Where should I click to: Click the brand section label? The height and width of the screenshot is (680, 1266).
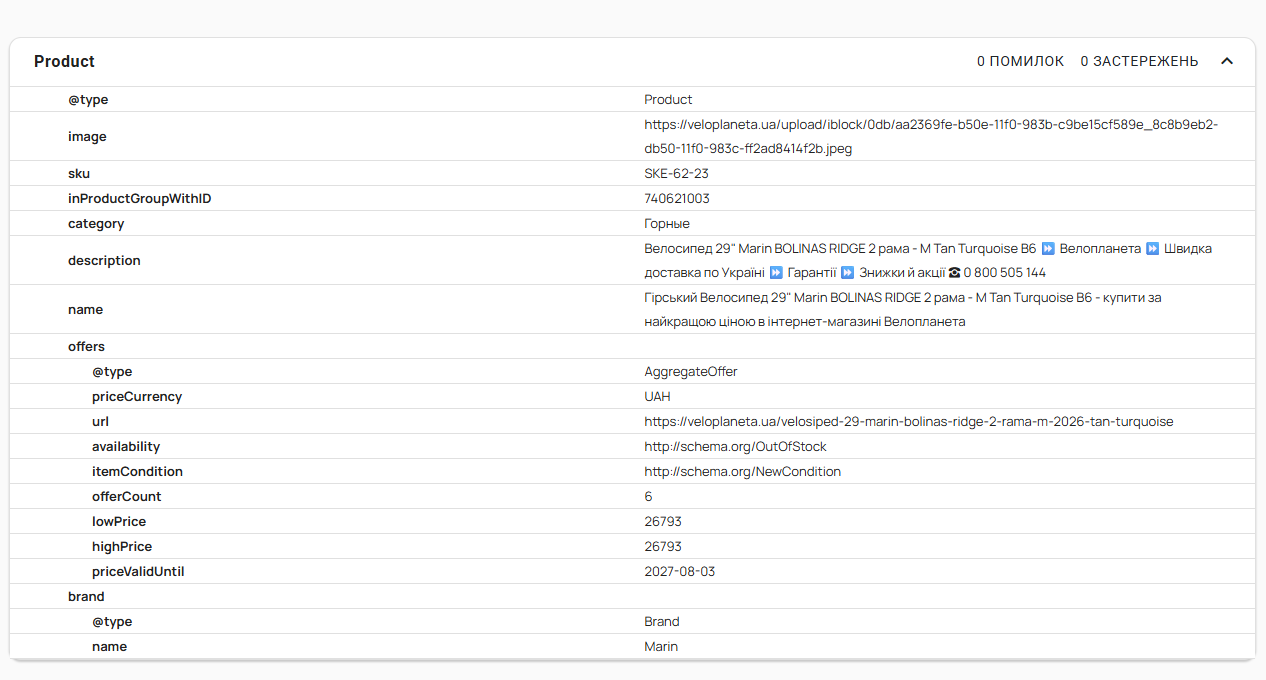(x=86, y=597)
